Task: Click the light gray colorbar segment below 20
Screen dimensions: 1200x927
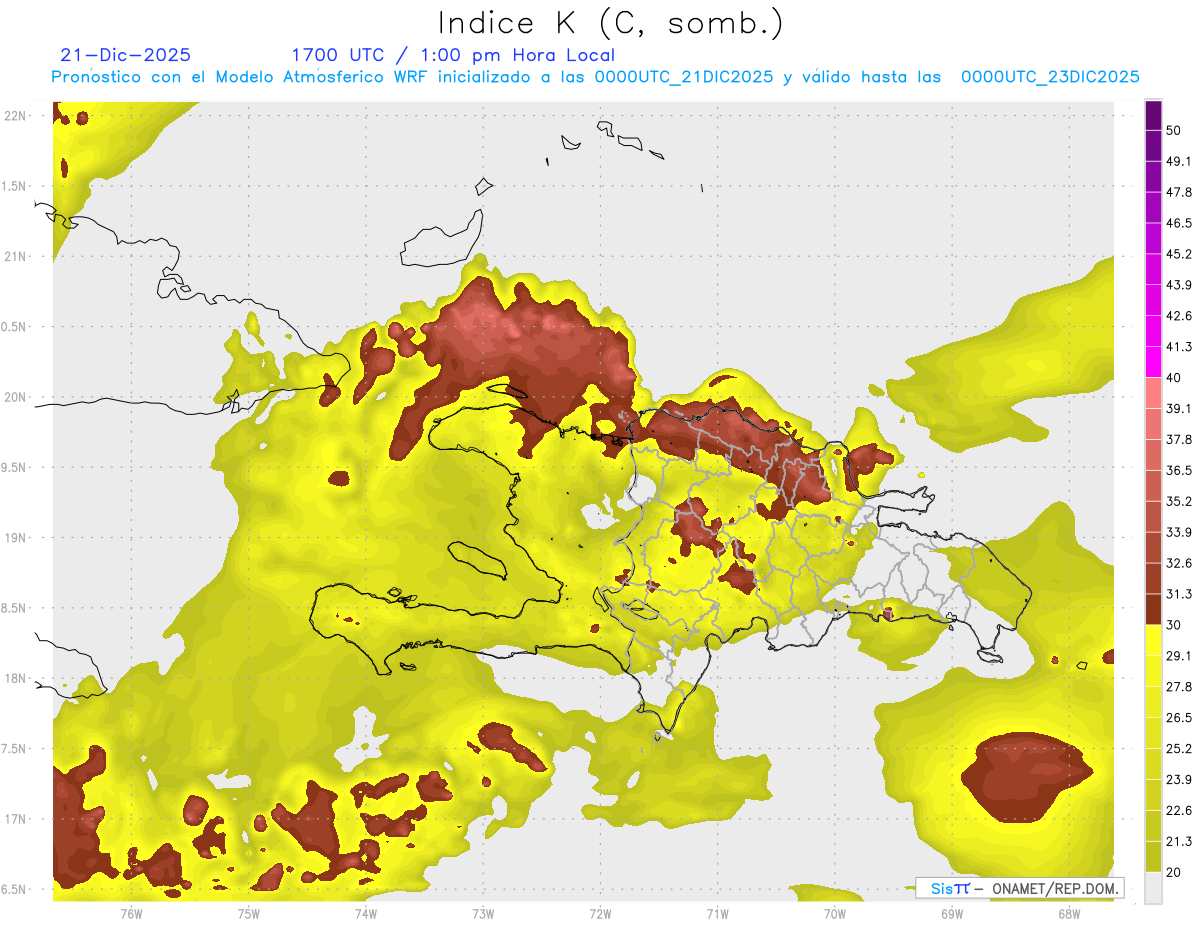Action: 1153,888
